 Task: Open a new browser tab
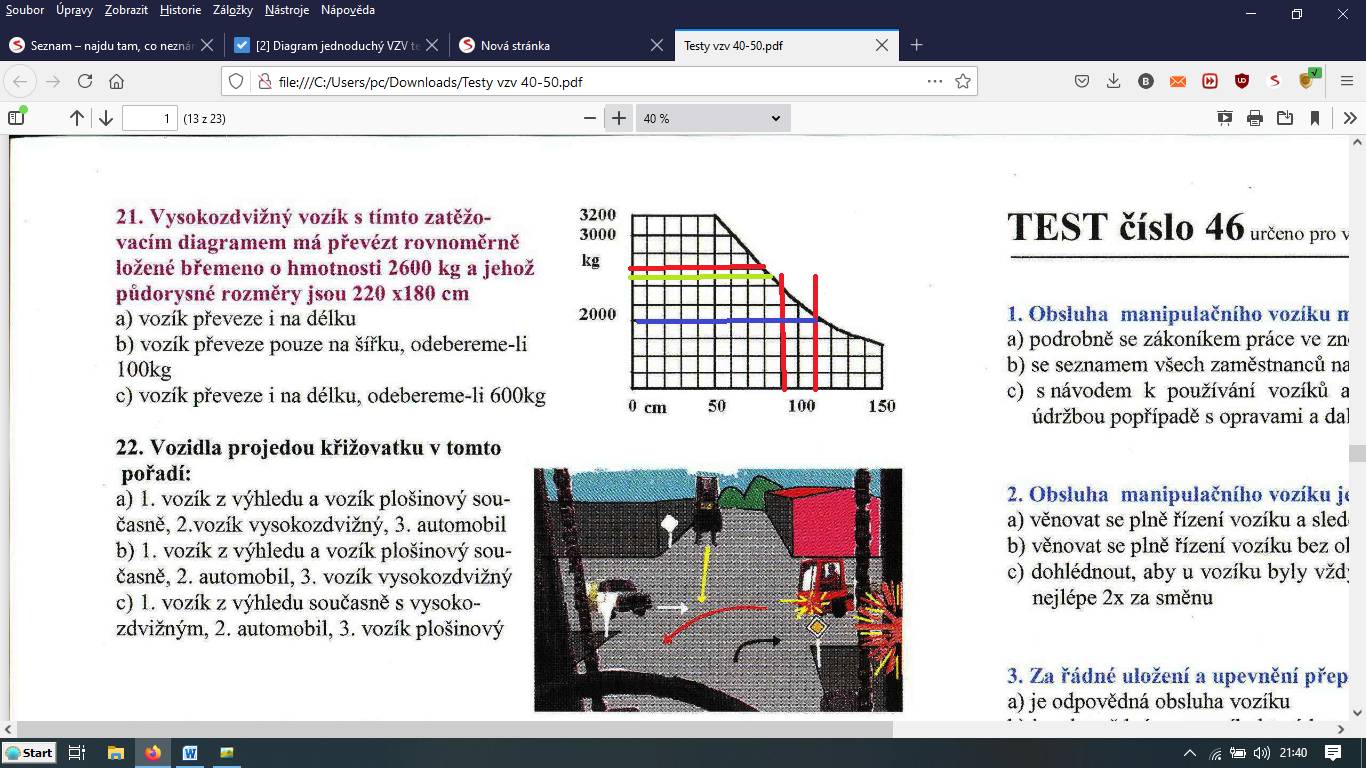(x=916, y=45)
